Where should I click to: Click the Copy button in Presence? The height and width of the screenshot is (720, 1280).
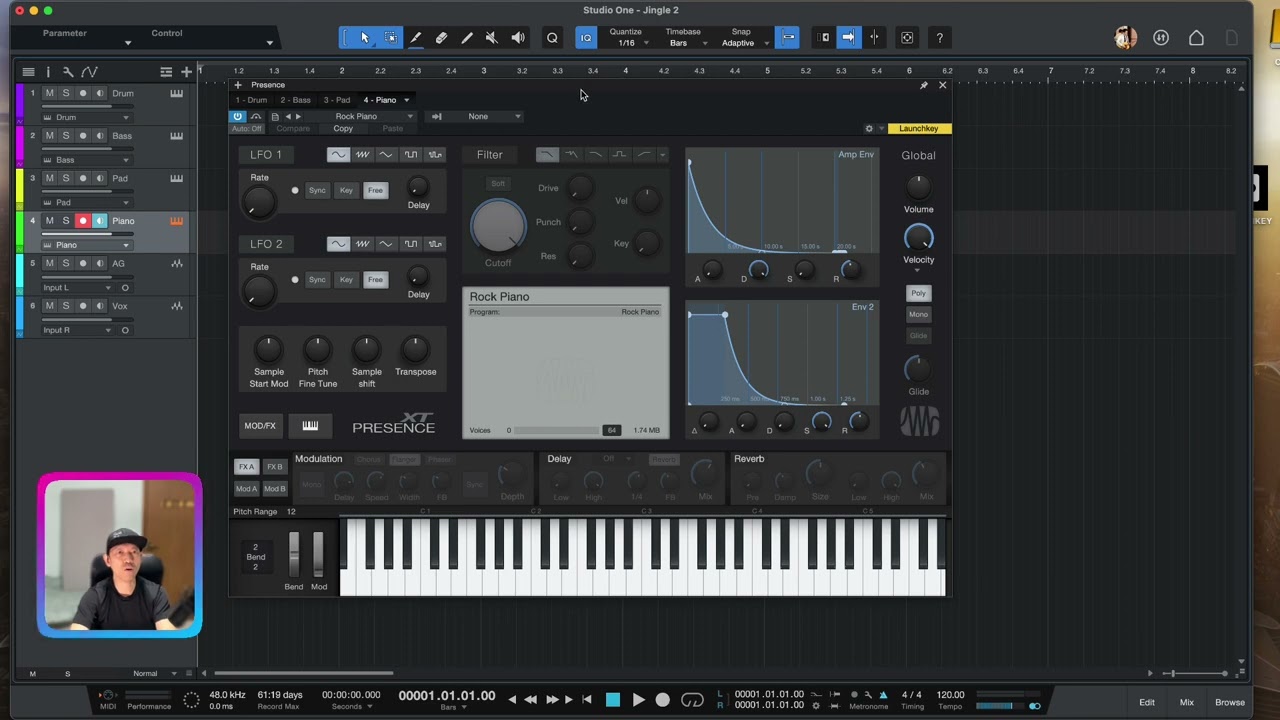pos(343,129)
